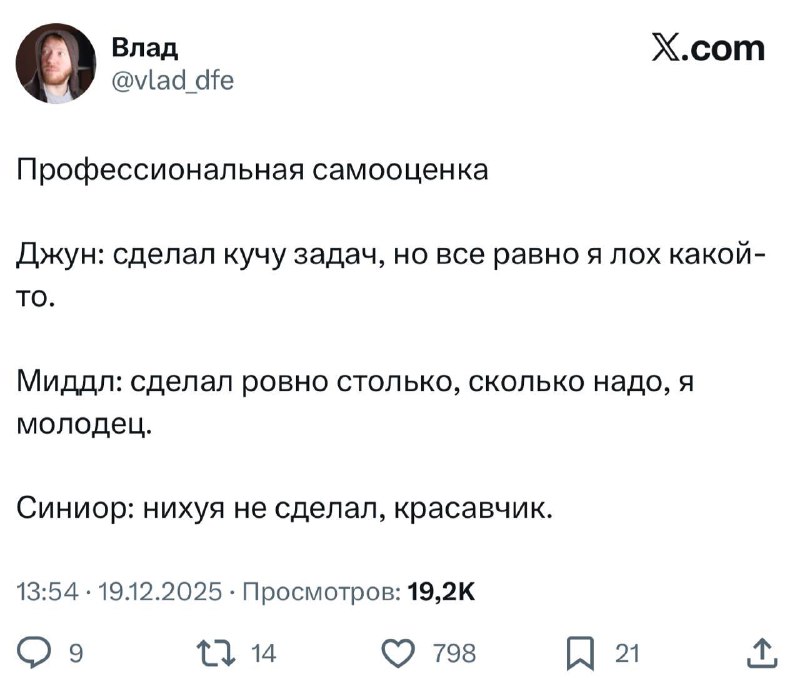
Task: Click the X logo next to .com
Action: click(x=665, y=48)
